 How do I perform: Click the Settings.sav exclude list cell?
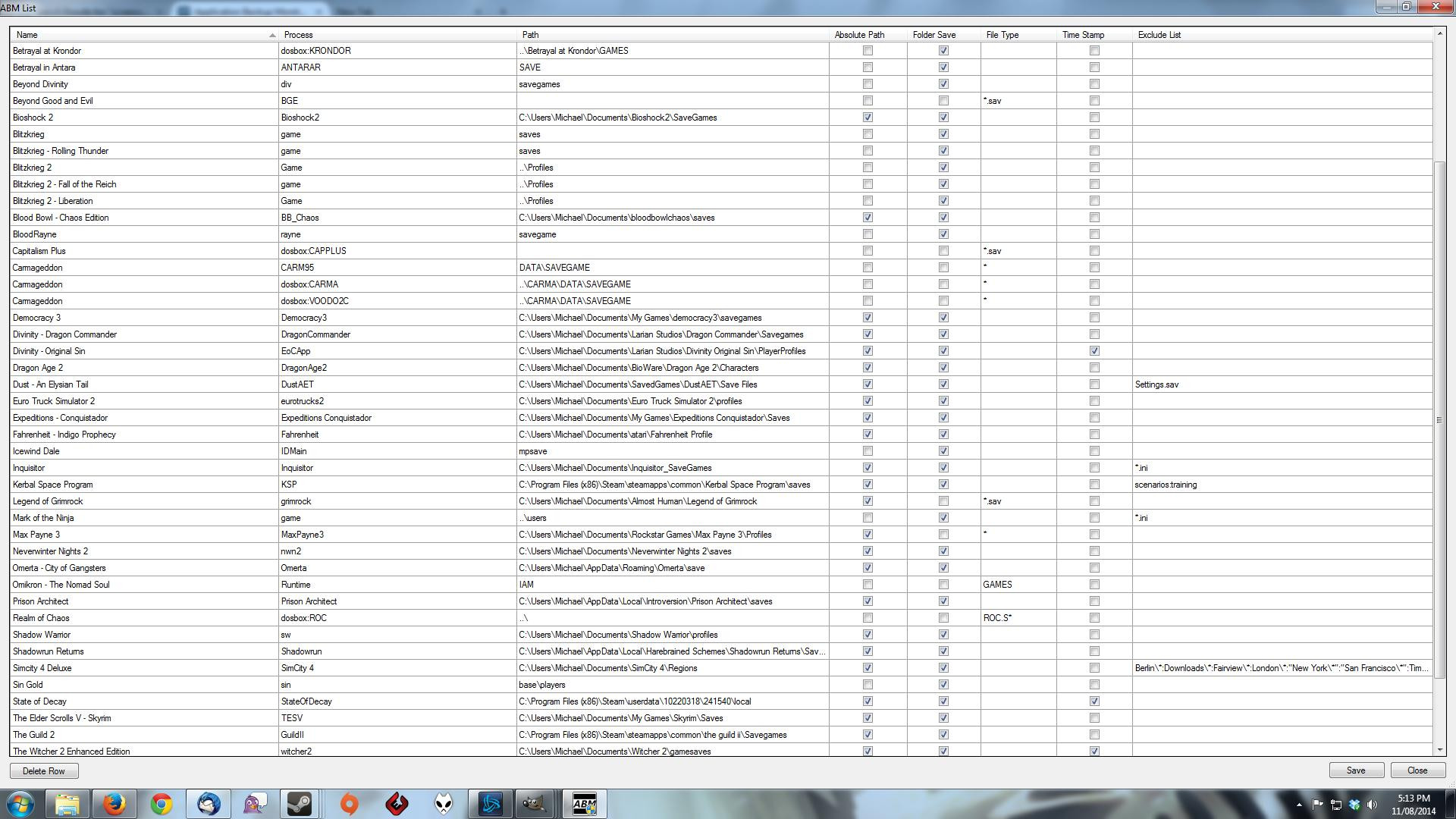pos(1282,384)
